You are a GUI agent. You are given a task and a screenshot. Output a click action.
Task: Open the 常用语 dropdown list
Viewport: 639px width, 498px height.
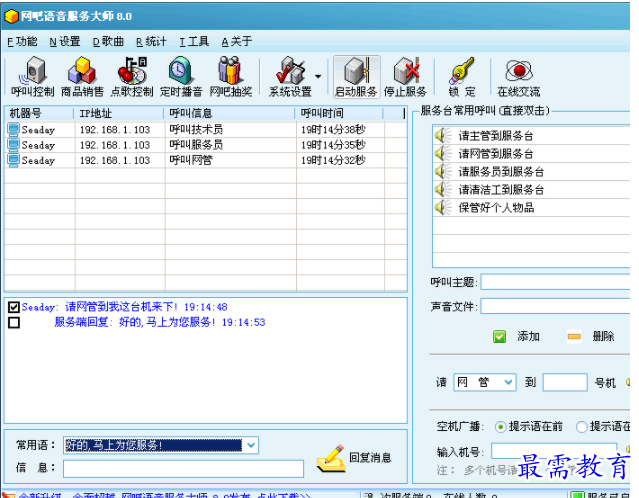point(251,445)
